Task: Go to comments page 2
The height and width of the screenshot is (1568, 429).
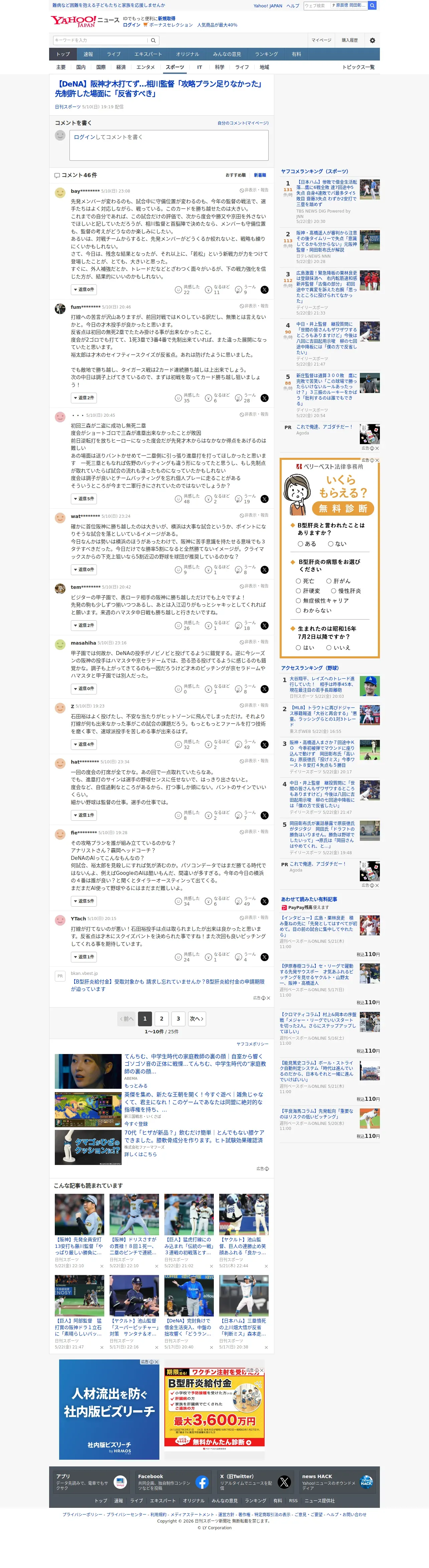Action: click(x=161, y=1019)
